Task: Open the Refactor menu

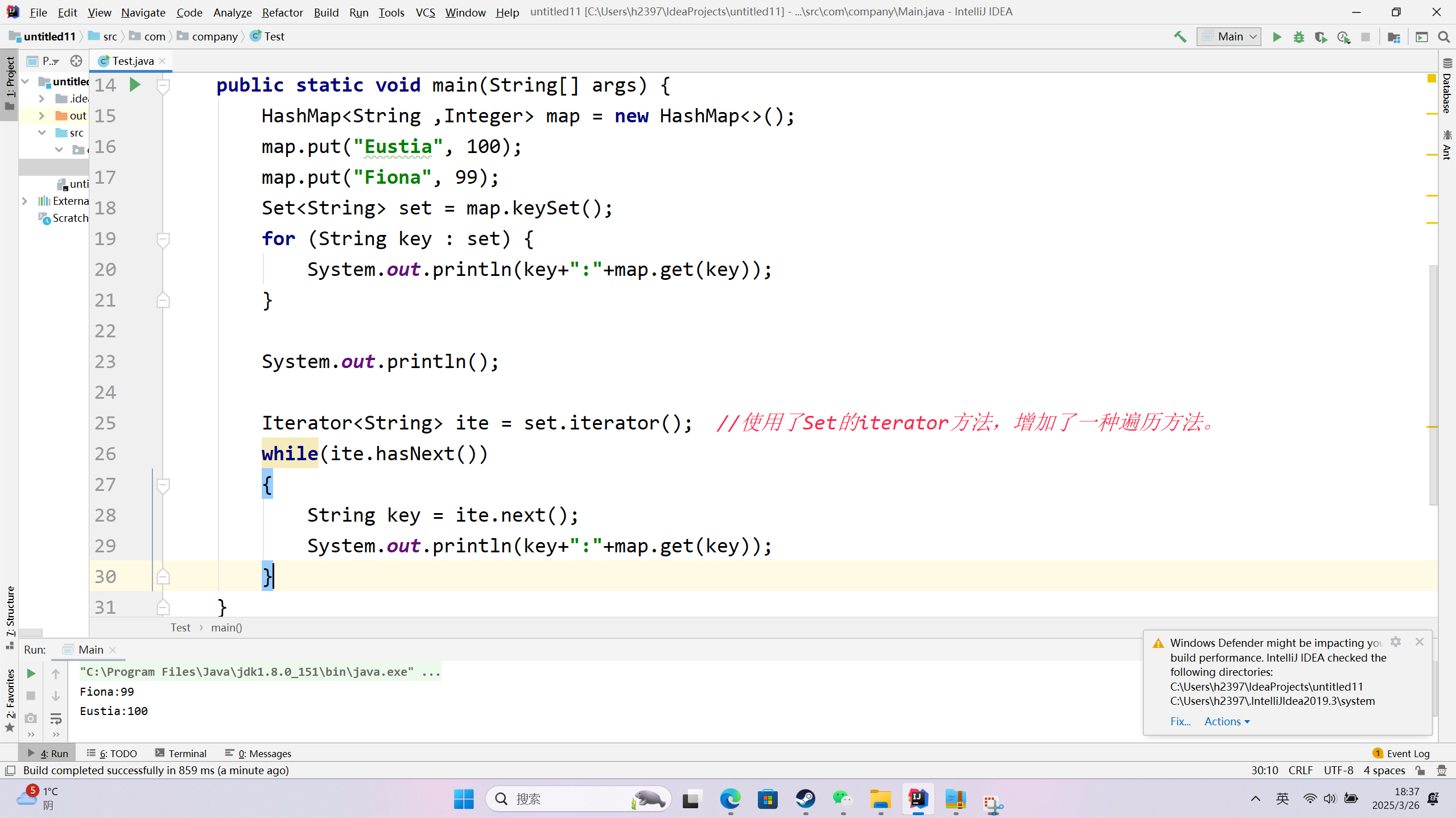Action: [282, 12]
